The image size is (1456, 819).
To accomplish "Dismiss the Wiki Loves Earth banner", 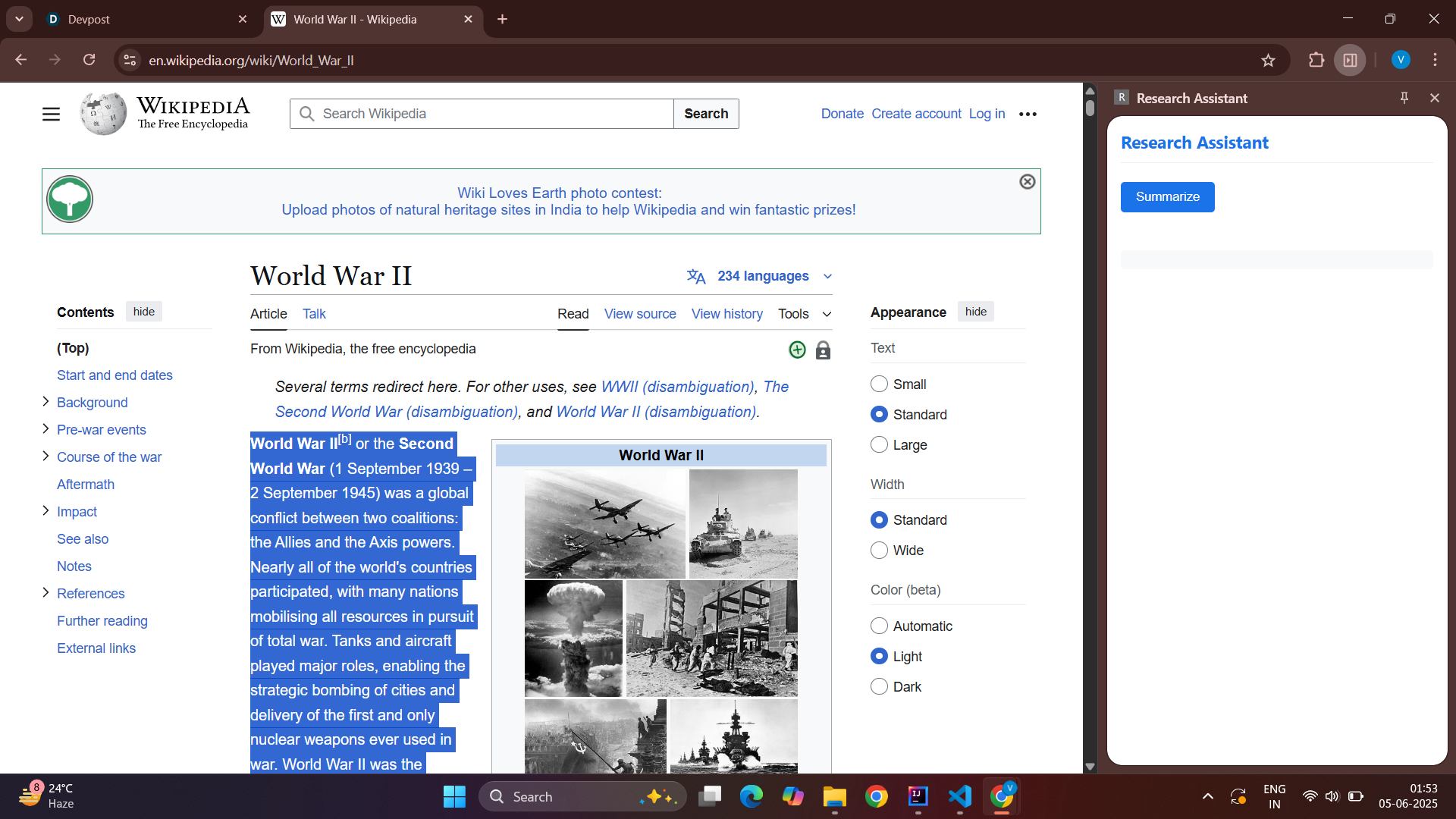I will [1027, 182].
